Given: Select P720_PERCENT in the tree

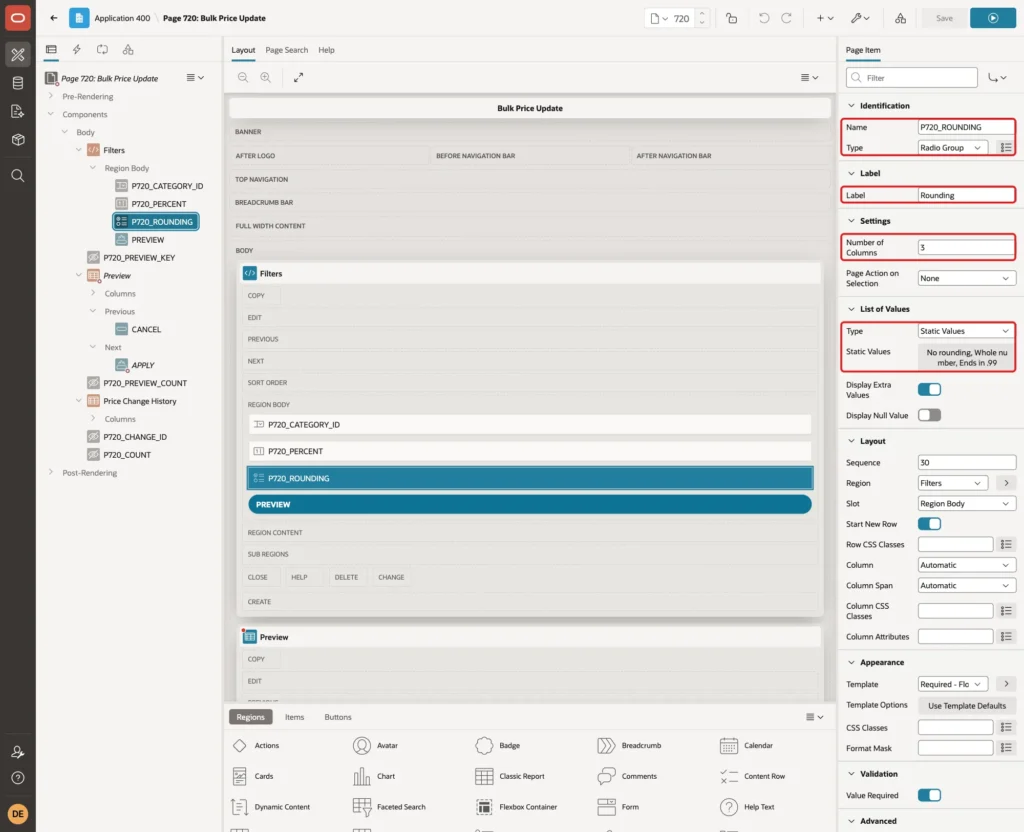Looking at the screenshot, I should pos(159,204).
